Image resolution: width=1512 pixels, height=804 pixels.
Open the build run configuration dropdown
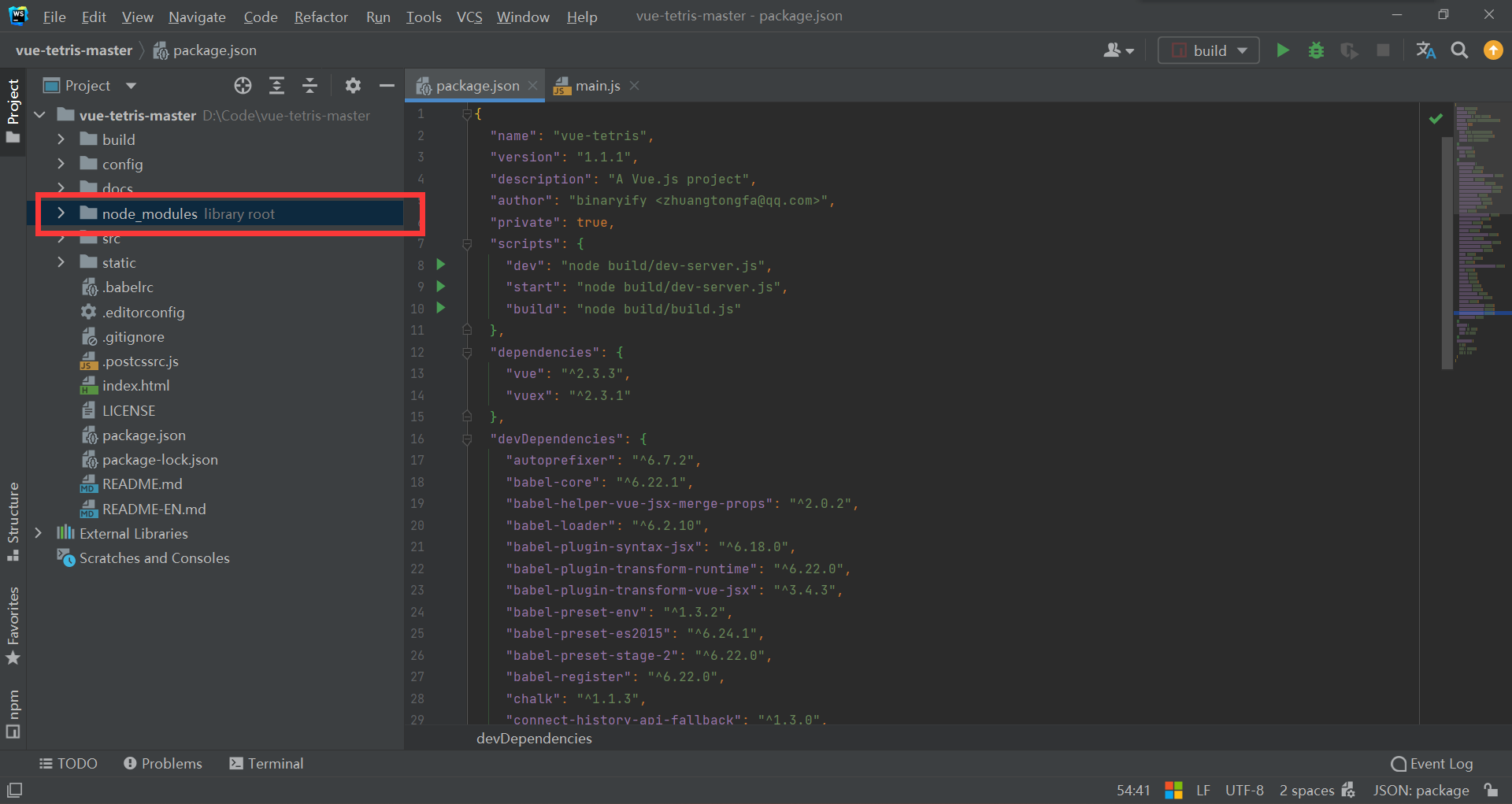[1209, 50]
